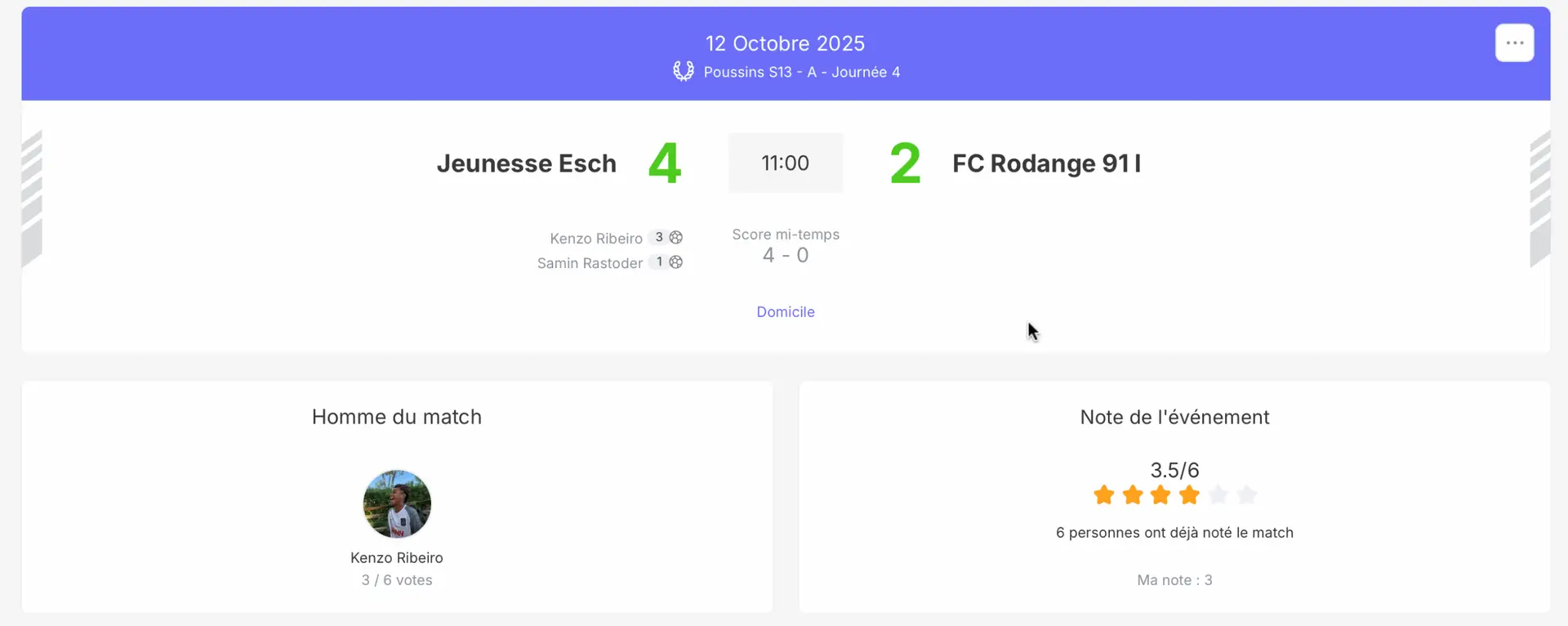Viewport: 1568px width, 626px height.
Task: Click soccer ball icon beside Samin Rastoder's goal
Action: 676,262
